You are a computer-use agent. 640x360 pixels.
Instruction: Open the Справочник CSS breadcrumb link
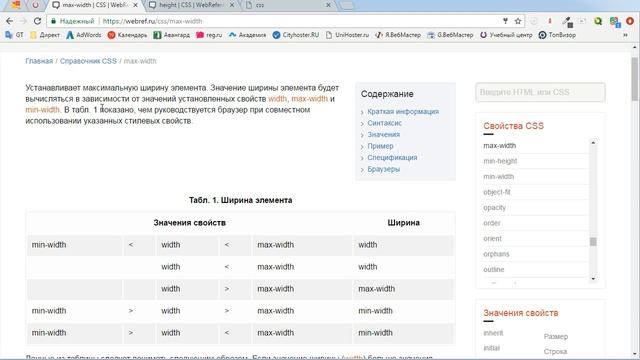88,61
